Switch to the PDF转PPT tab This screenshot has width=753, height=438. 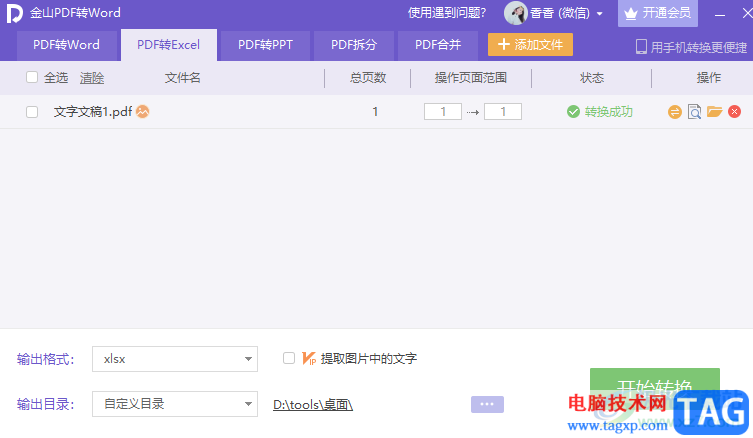pyautogui.click(x=265, y=45)
